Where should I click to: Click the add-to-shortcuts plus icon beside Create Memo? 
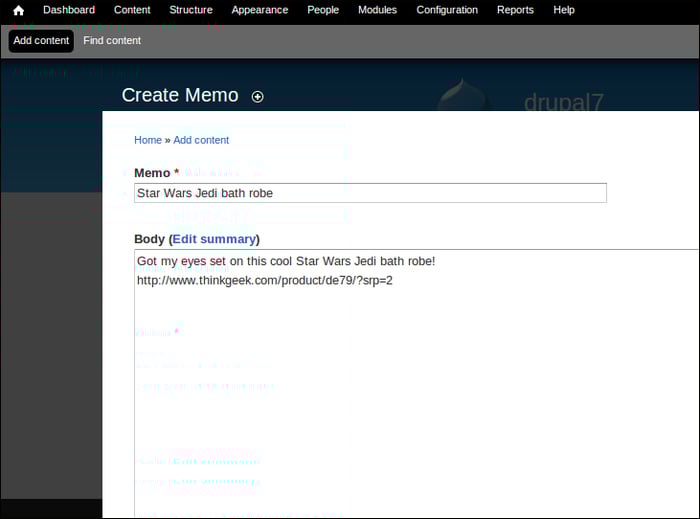click(257, 97)
